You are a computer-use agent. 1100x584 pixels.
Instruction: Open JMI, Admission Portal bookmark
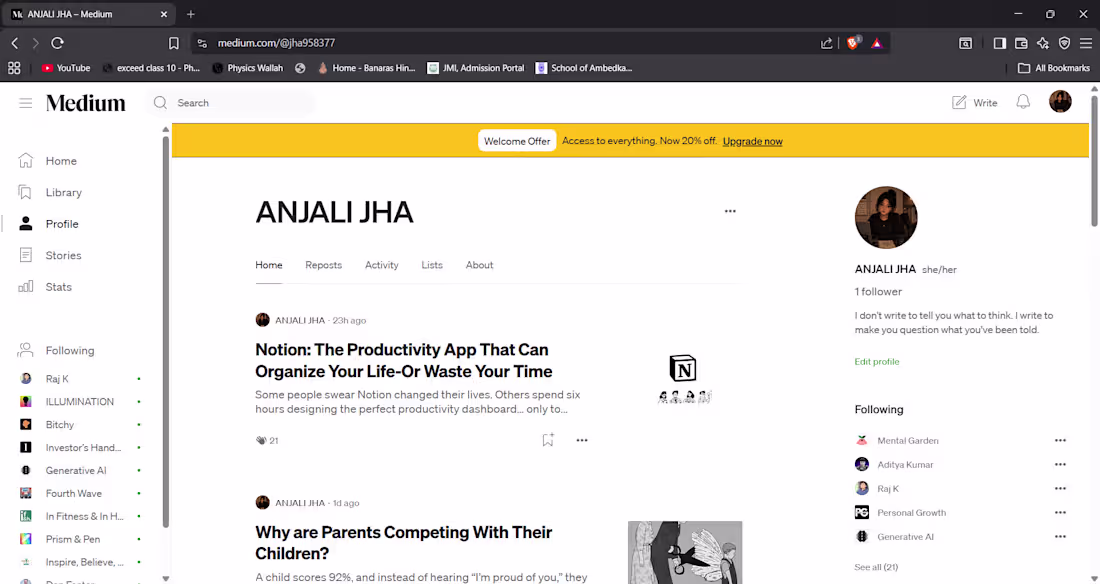(x=476, y=68)
